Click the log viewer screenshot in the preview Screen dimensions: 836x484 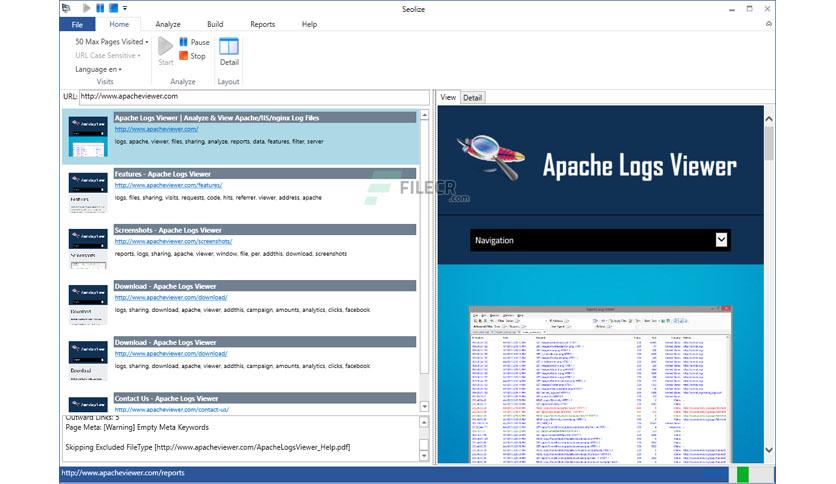pos(600,384)
